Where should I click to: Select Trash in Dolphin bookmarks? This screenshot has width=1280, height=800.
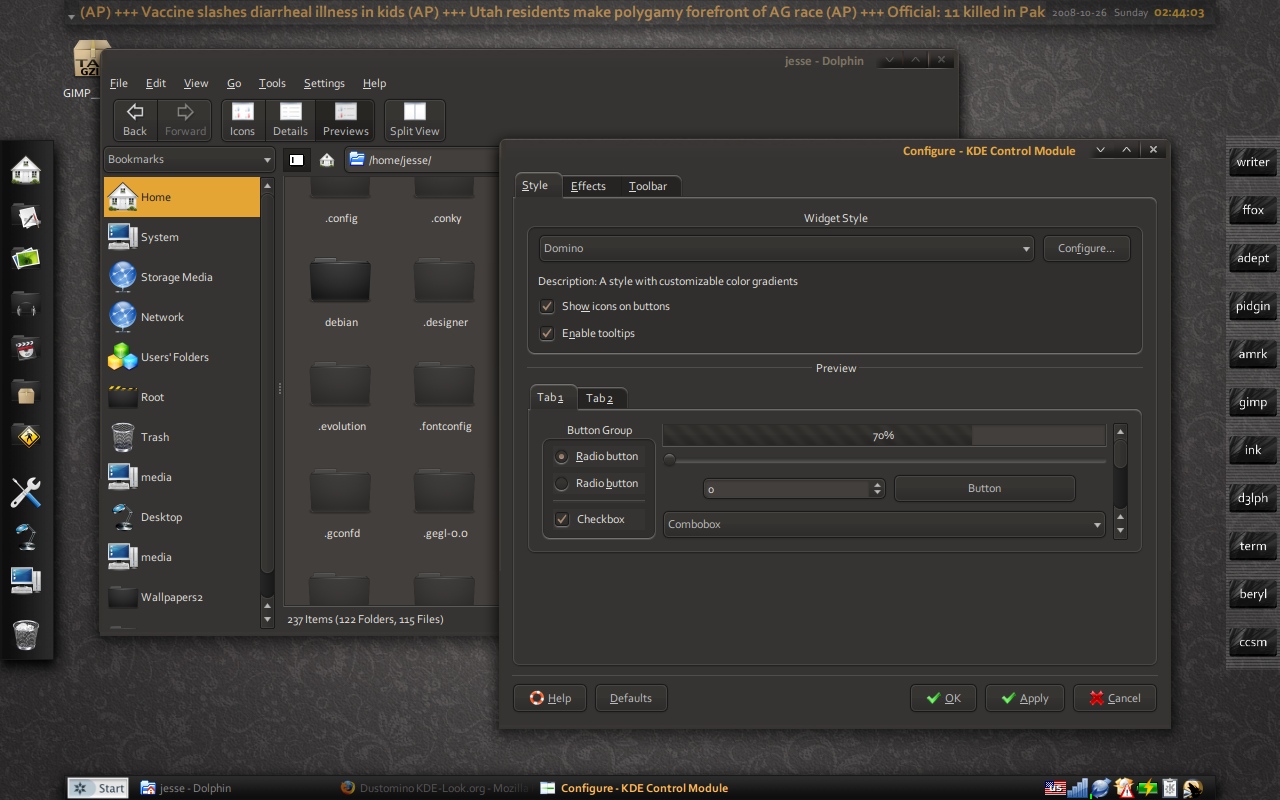[x=182, y=437]
